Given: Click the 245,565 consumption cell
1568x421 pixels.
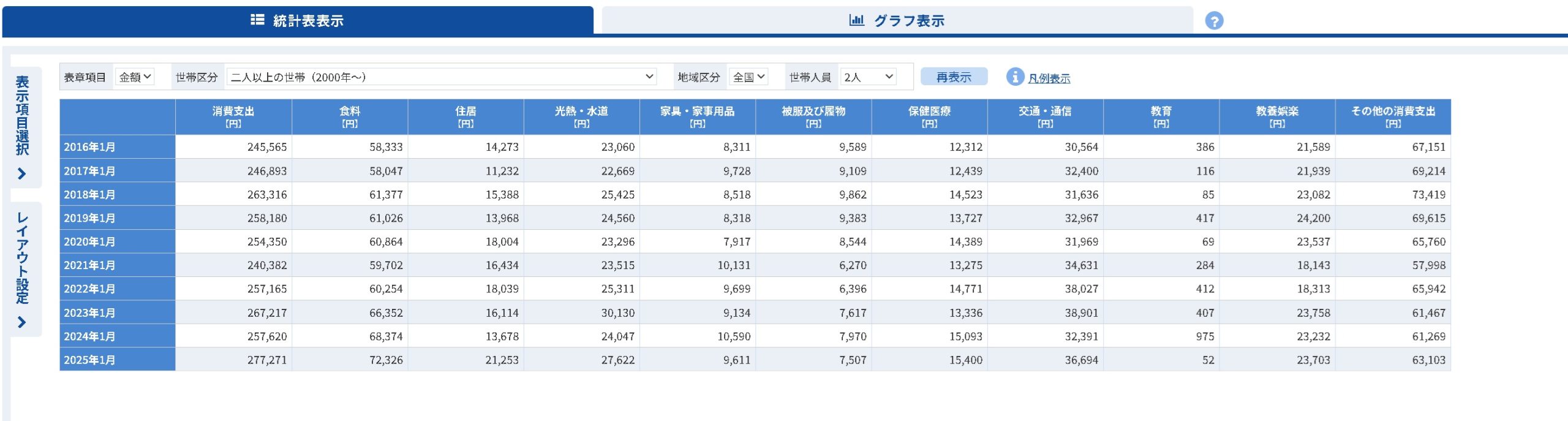Looking at the screenshot, I should tap(233, 147).
